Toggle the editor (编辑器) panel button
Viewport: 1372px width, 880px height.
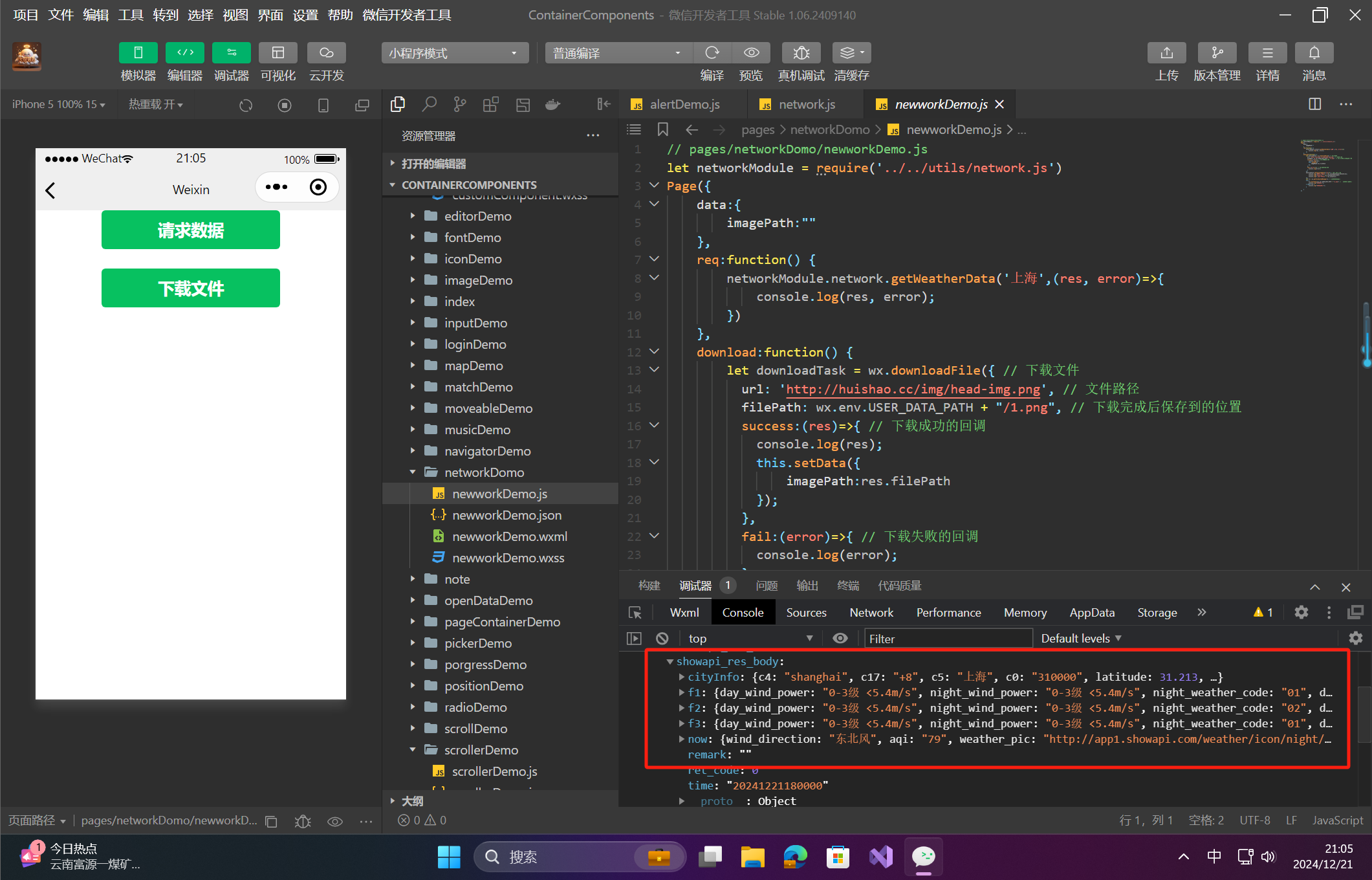(x=184, y=53)
